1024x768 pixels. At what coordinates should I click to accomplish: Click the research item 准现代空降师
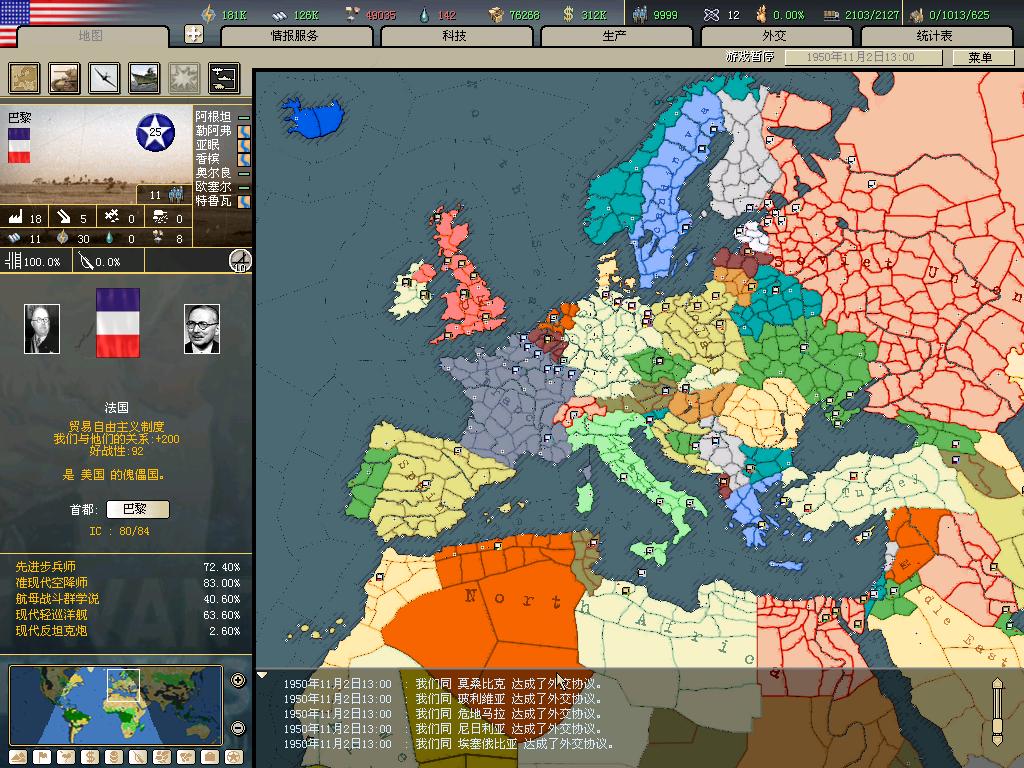click(52, 583)
